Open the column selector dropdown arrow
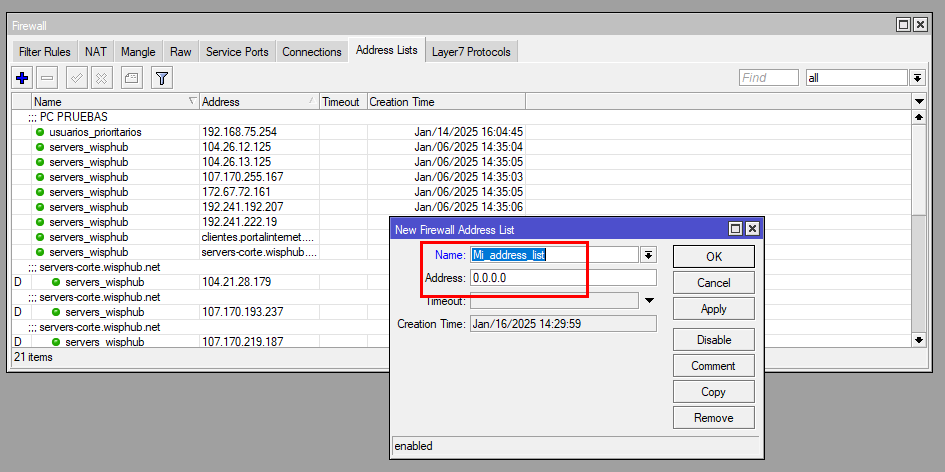This screenshot has width=945, height=472. tap(919, 102)
